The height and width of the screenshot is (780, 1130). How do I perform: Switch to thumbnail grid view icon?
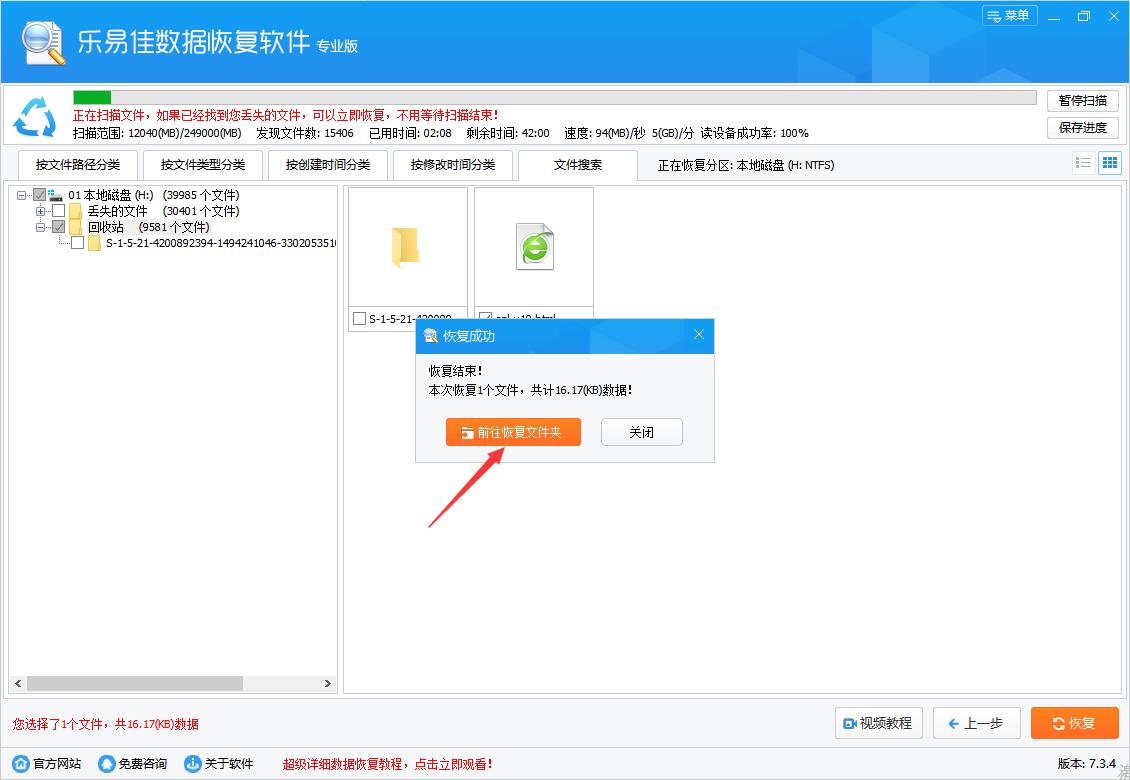pos(1110,163)
